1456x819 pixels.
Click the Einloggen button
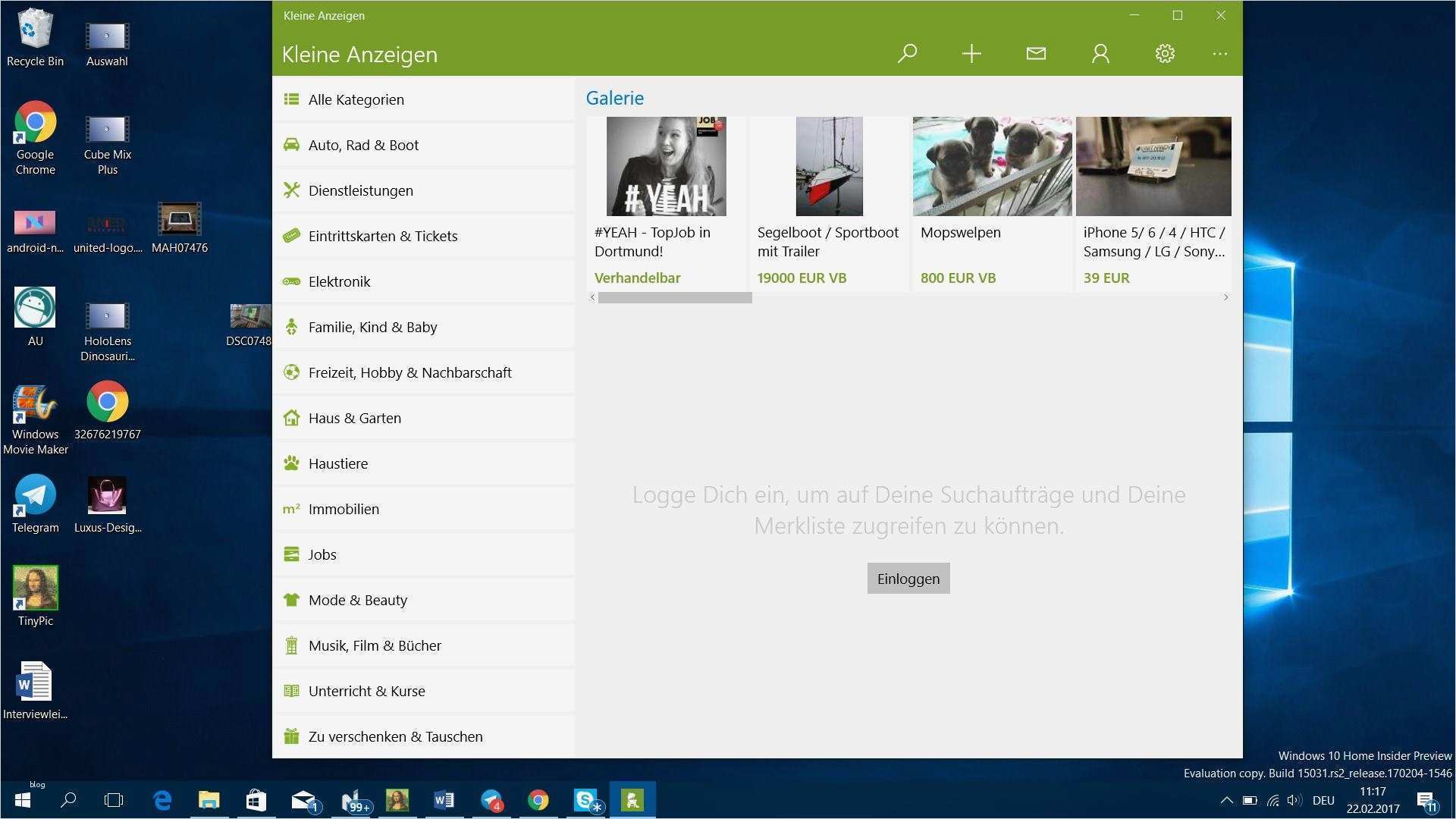pyautogui.click(x=908, y=579)
